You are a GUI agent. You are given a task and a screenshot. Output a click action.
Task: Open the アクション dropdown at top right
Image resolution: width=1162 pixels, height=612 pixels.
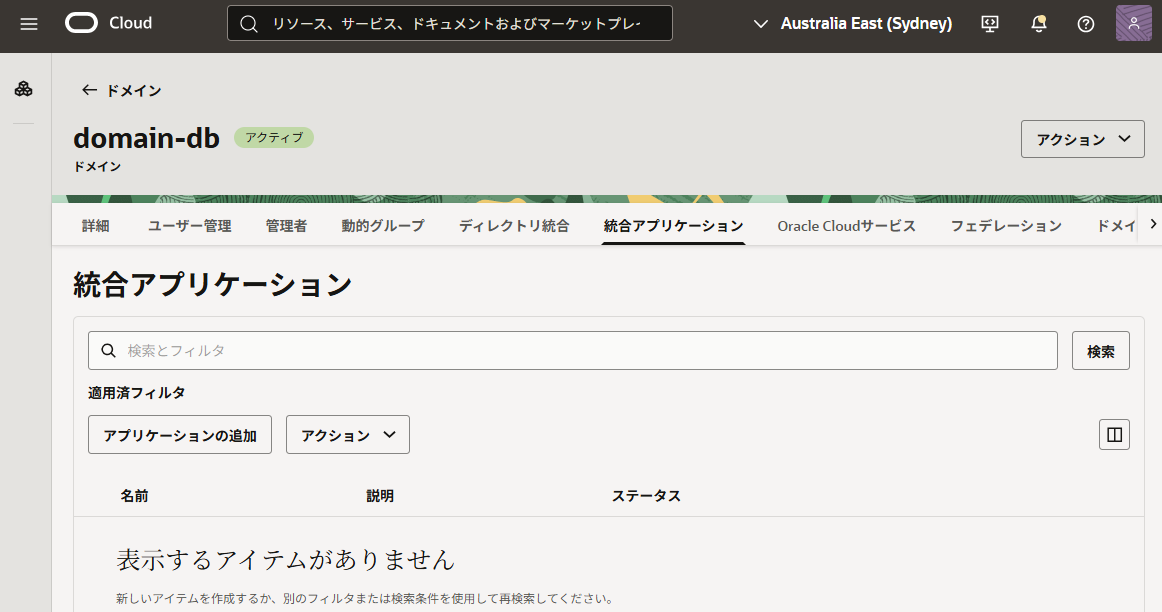pos(1082,138)
